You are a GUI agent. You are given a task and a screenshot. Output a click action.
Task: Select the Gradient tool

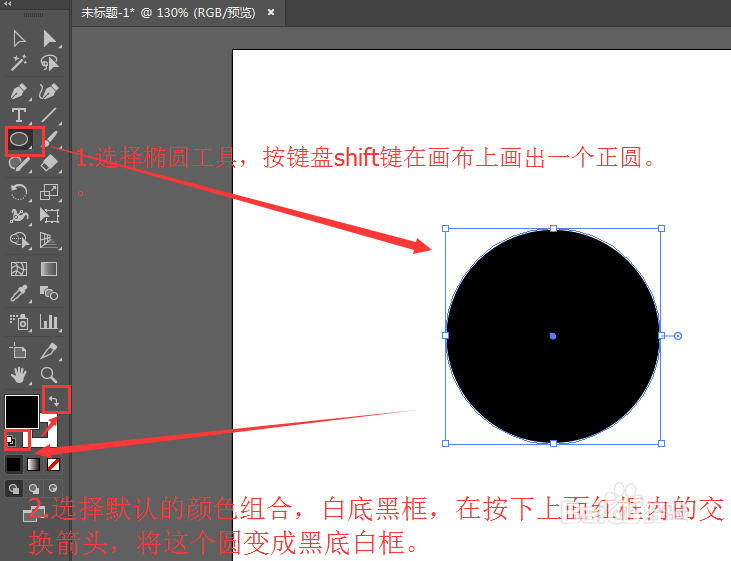[49, 269]
